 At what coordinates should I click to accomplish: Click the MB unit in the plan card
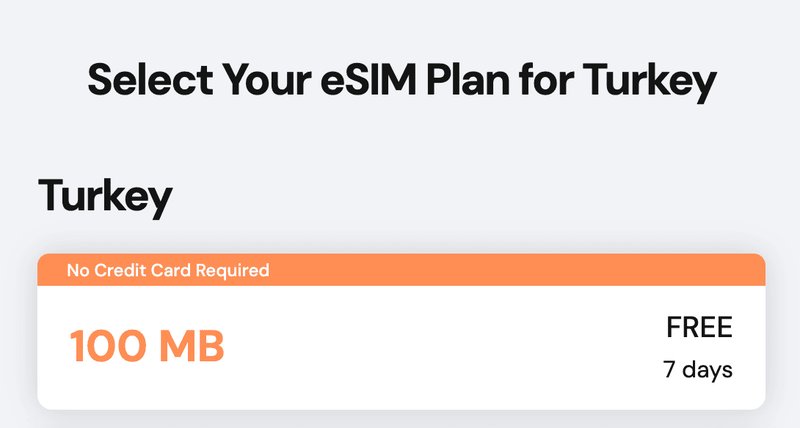[191, 346]
